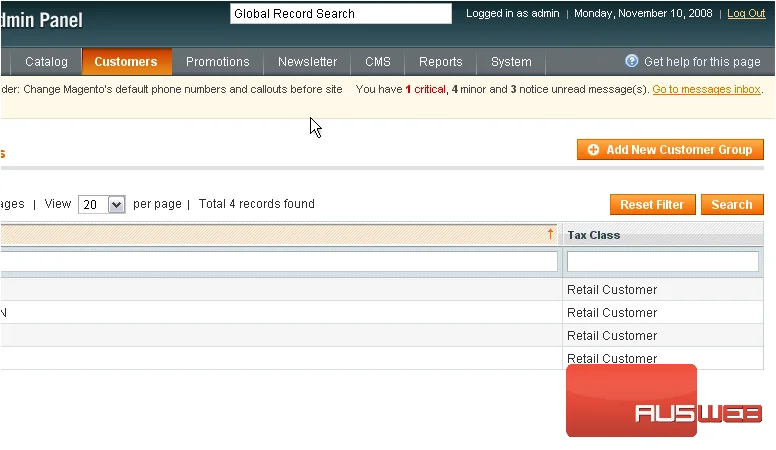Click the Reset Filter button
The height and width of the screenshot is (450, 776).
pos(652,204)
